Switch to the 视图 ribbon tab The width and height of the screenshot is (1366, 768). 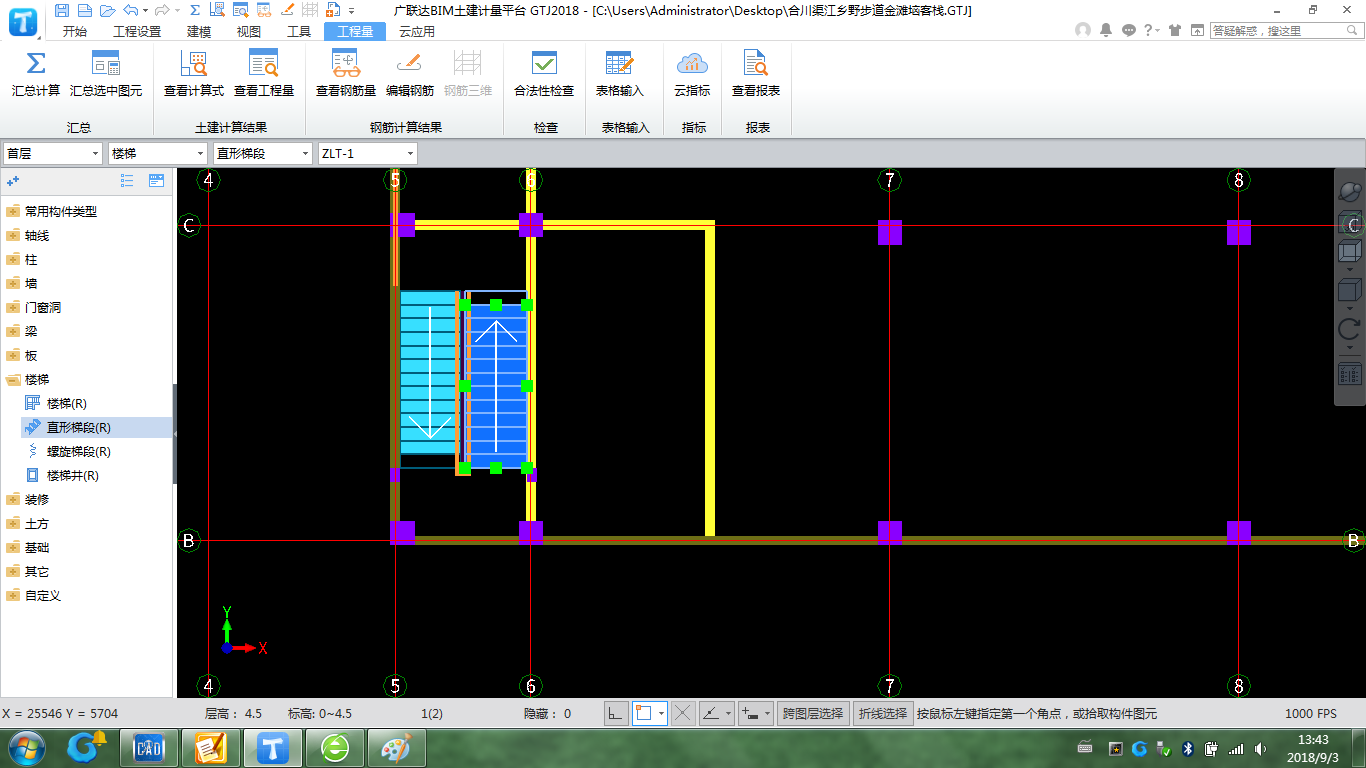pos(249,31)
